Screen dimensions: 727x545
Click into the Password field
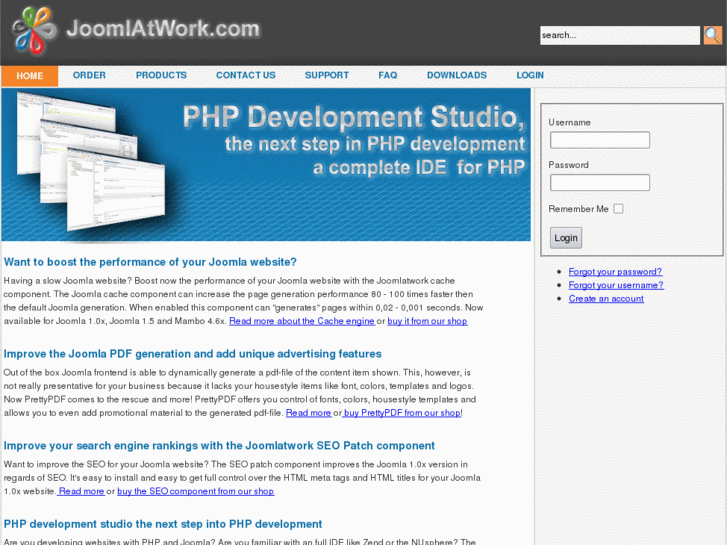pyautogui.click(x=599, y=182)
